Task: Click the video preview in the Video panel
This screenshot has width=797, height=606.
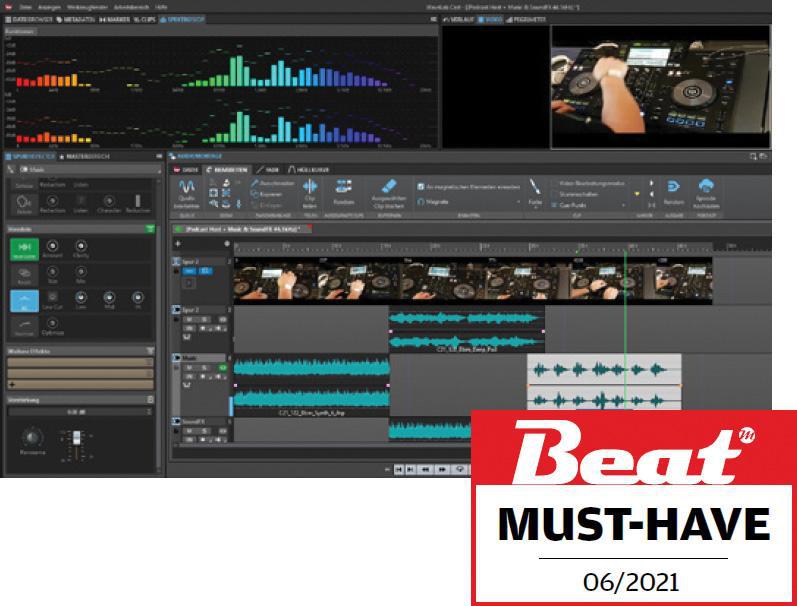Action: click(661, 87)
